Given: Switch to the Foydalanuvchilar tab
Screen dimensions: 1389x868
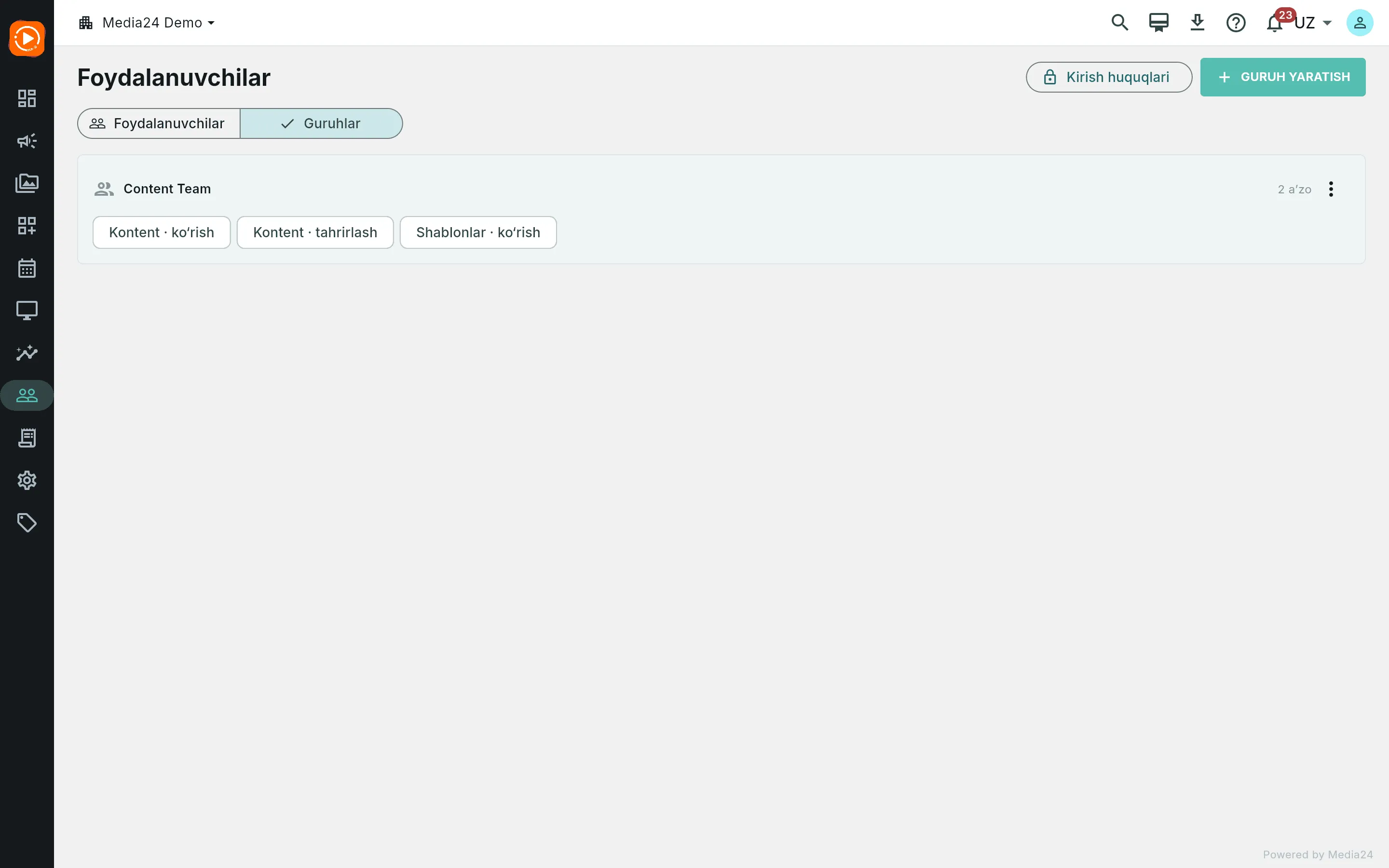Looking at the screenshot, I should (x=159, y=123).
